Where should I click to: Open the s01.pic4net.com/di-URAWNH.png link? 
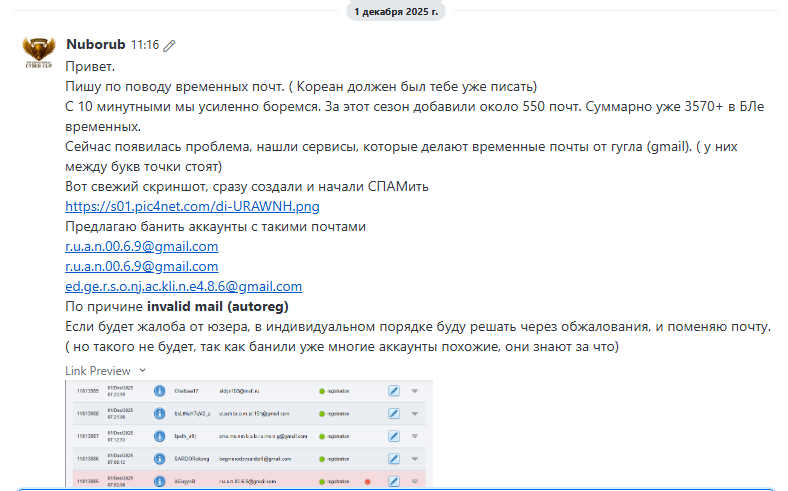click(x=192, y=207)
